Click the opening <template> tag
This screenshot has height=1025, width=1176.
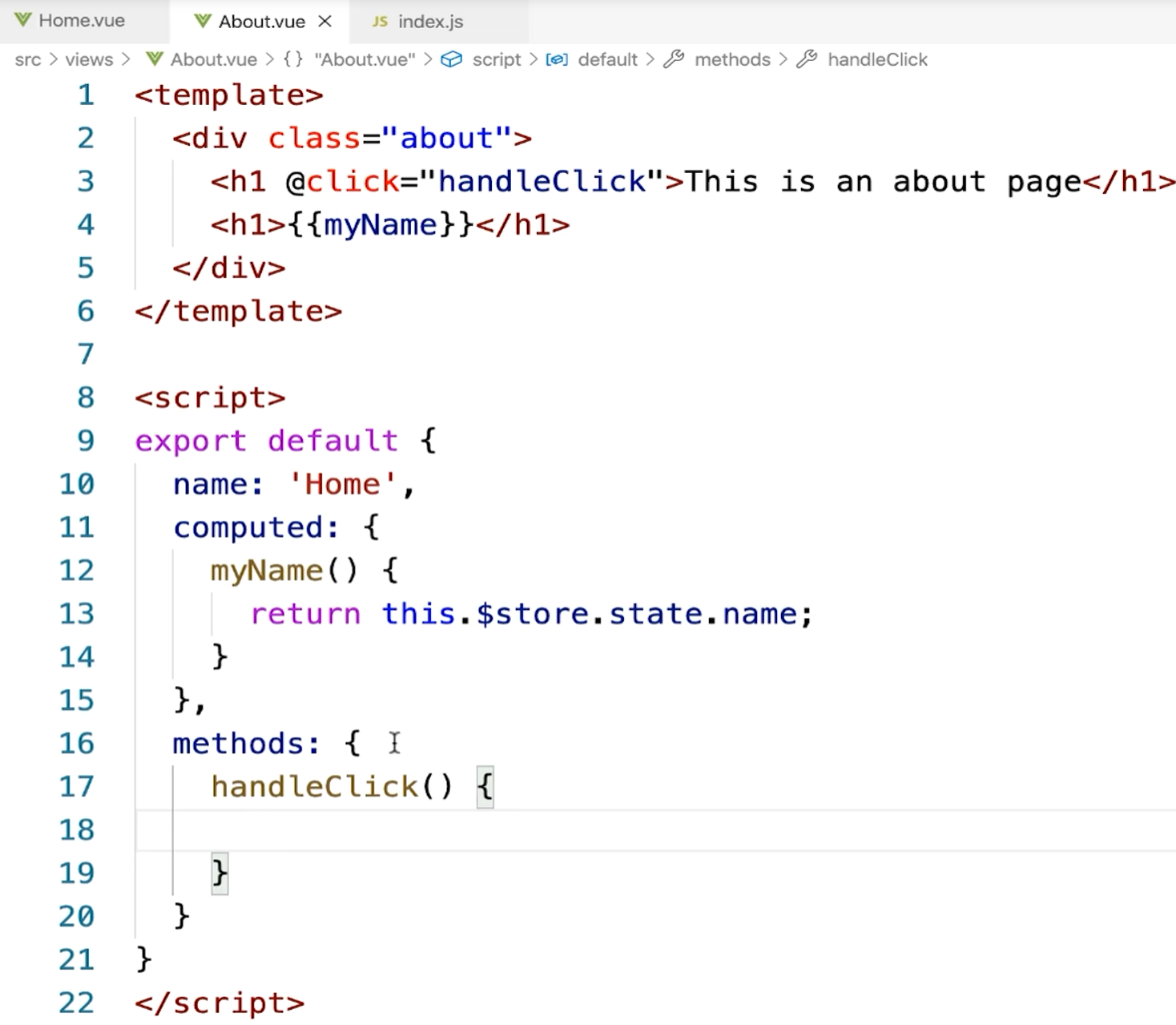point(229,95)
